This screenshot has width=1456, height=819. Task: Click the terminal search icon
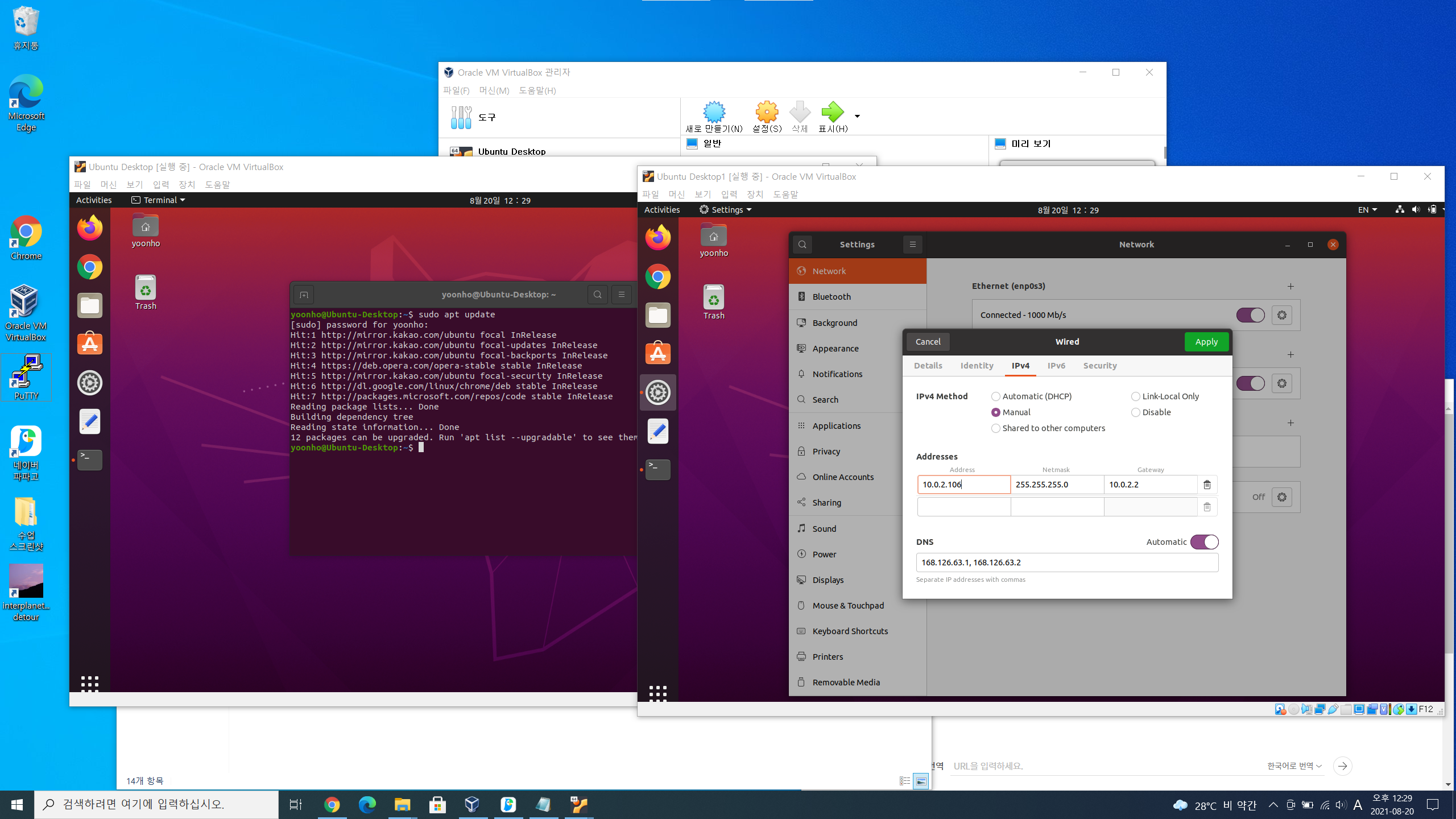tap(597, 295)
